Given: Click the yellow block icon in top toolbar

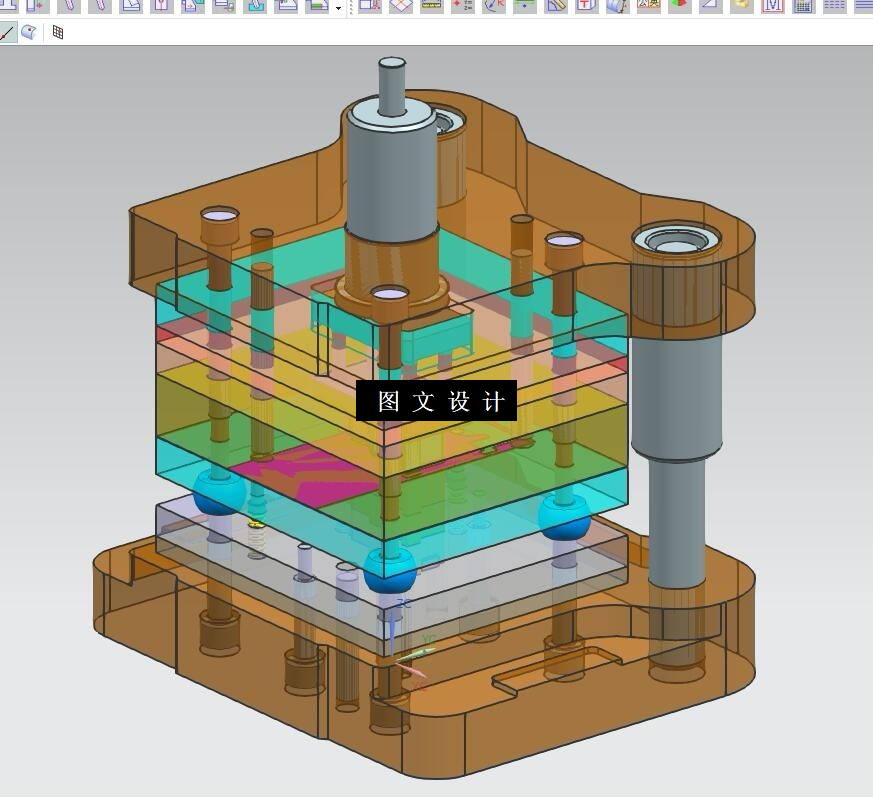Looking at the screenshot, I should tap(741, 6).
